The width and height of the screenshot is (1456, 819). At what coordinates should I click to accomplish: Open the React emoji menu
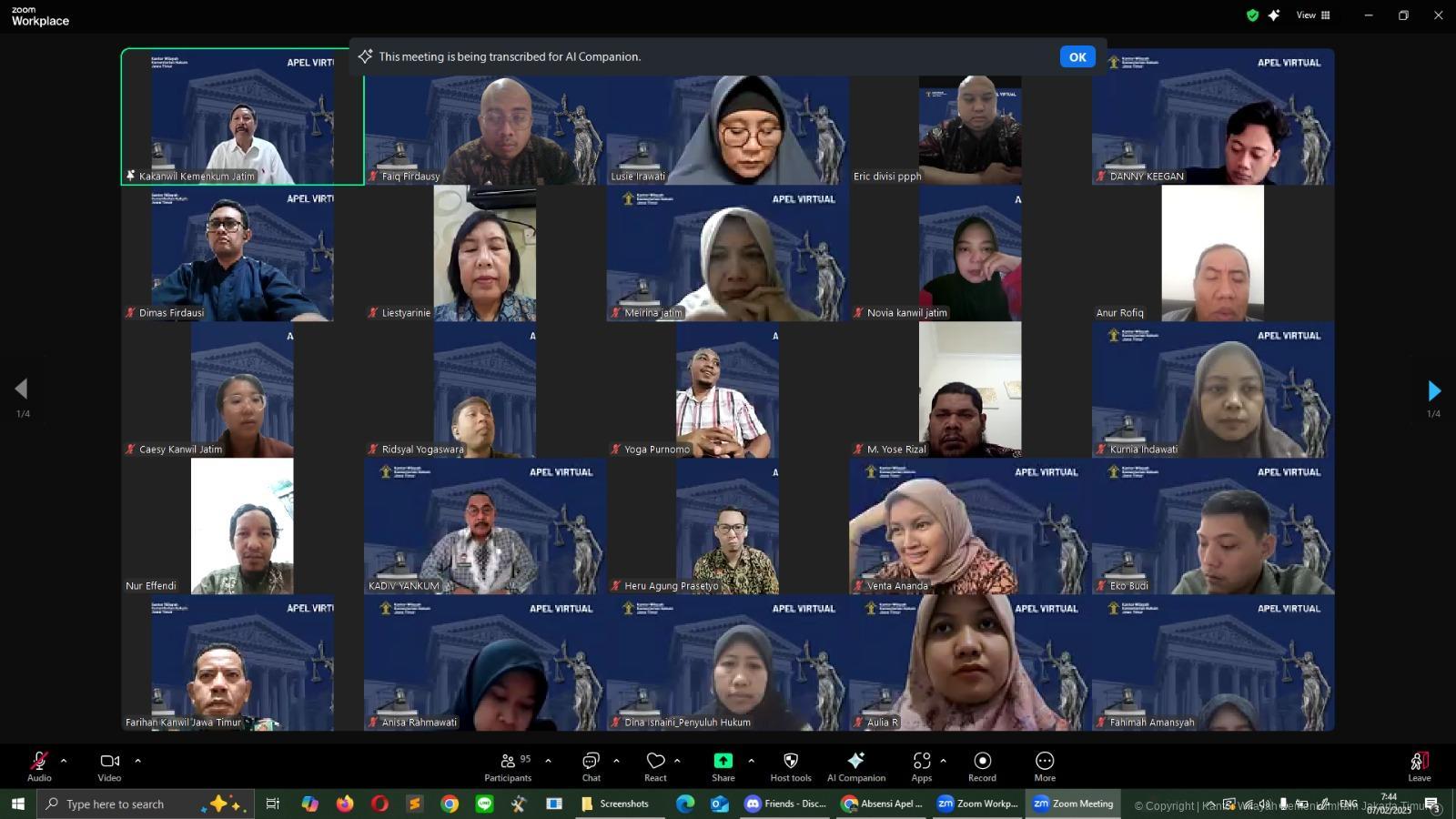(x=655, y=766)
